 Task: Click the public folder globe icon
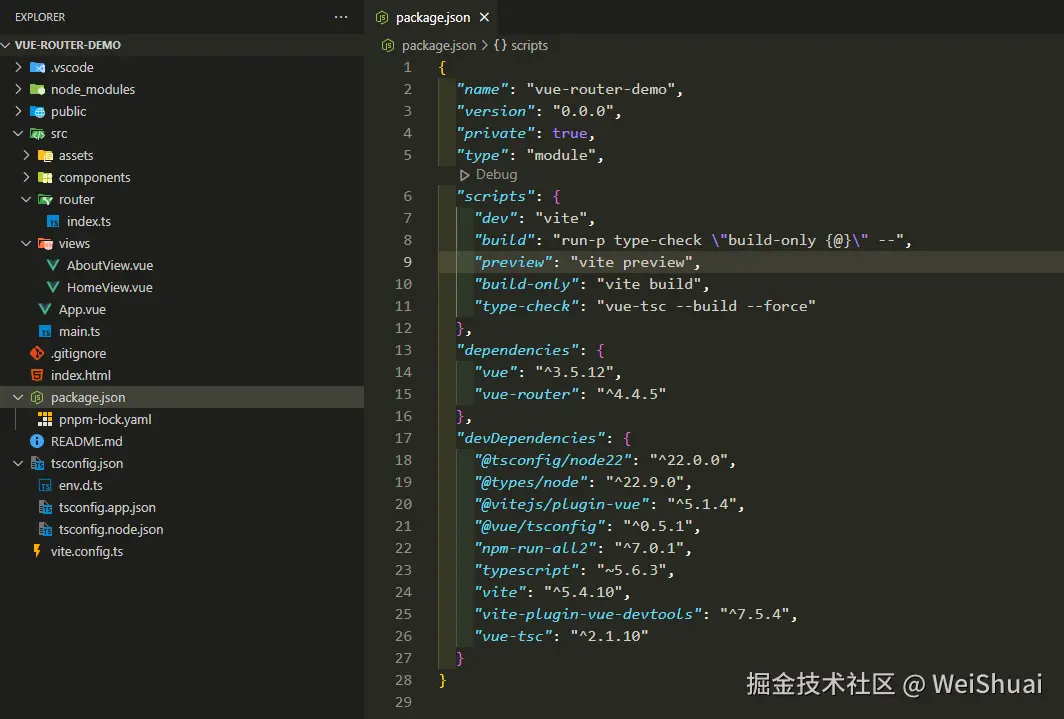pos(37,111)
